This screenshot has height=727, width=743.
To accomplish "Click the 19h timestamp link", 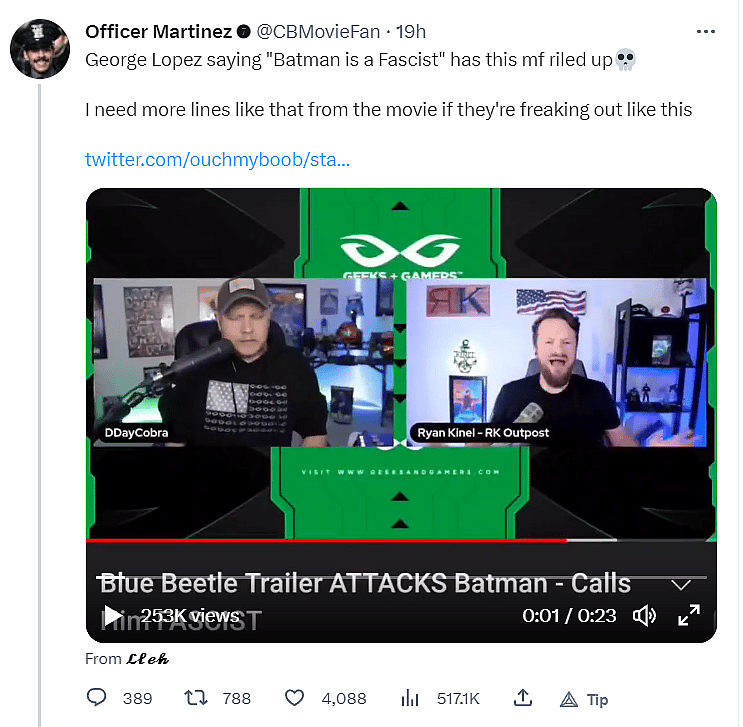I will click(x=410, y=31).
